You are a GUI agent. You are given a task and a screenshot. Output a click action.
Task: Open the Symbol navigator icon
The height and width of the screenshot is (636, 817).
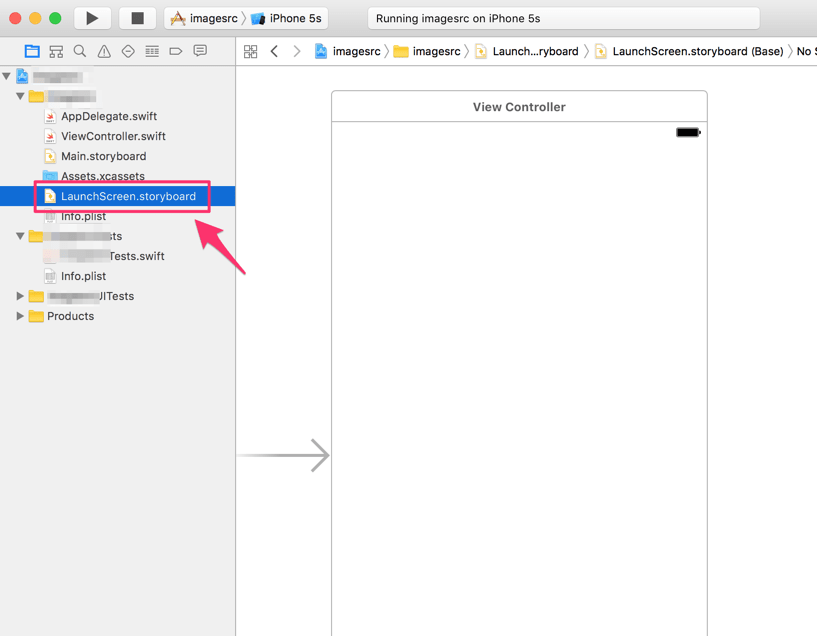[x=56, y=51]
